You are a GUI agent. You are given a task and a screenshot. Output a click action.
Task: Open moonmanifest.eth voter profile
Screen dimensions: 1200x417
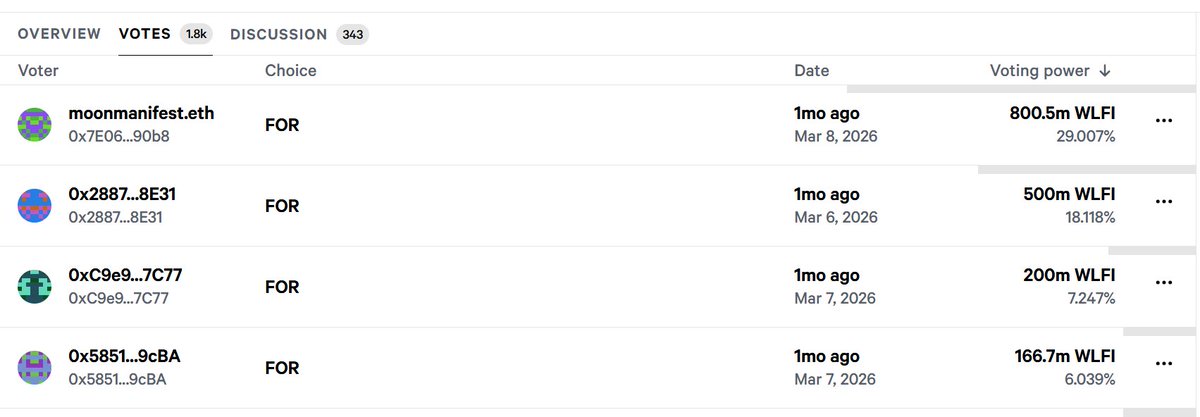coord(141,113)
